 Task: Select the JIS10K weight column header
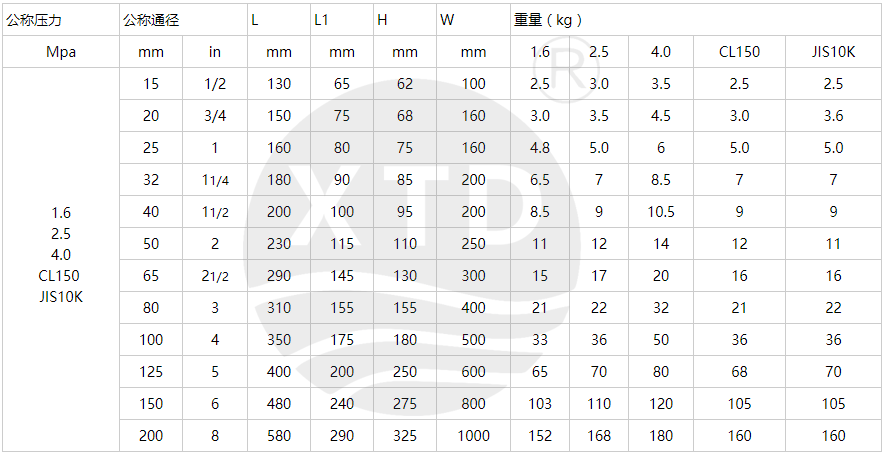pos(834,52)
